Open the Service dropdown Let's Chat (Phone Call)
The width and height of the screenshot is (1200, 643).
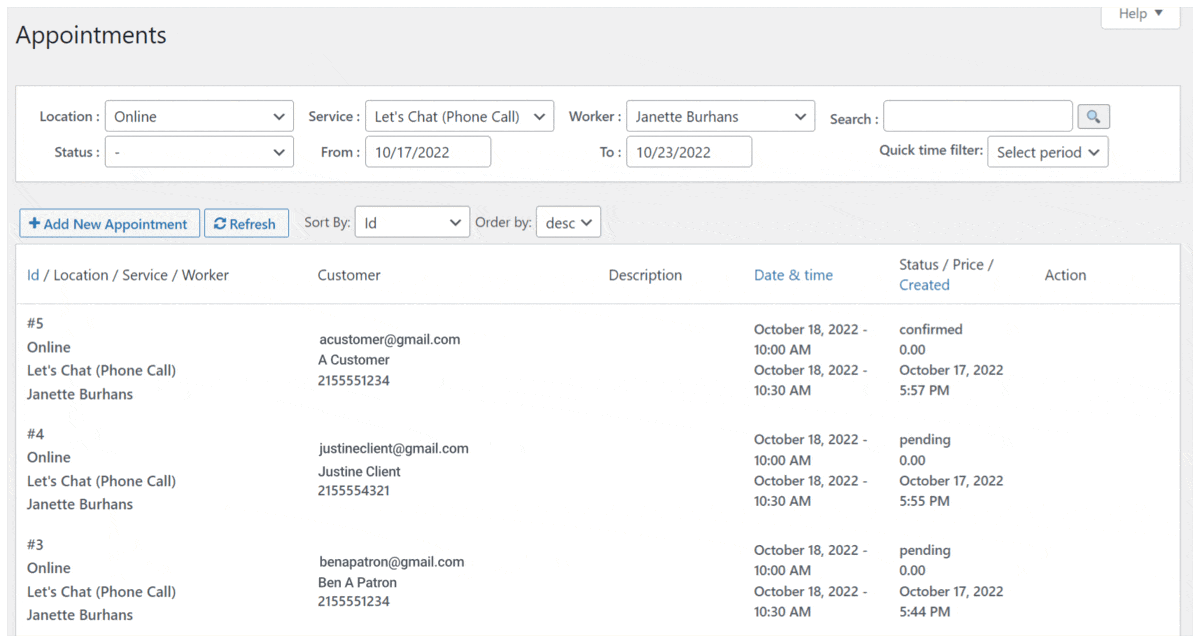click(460, 116)
